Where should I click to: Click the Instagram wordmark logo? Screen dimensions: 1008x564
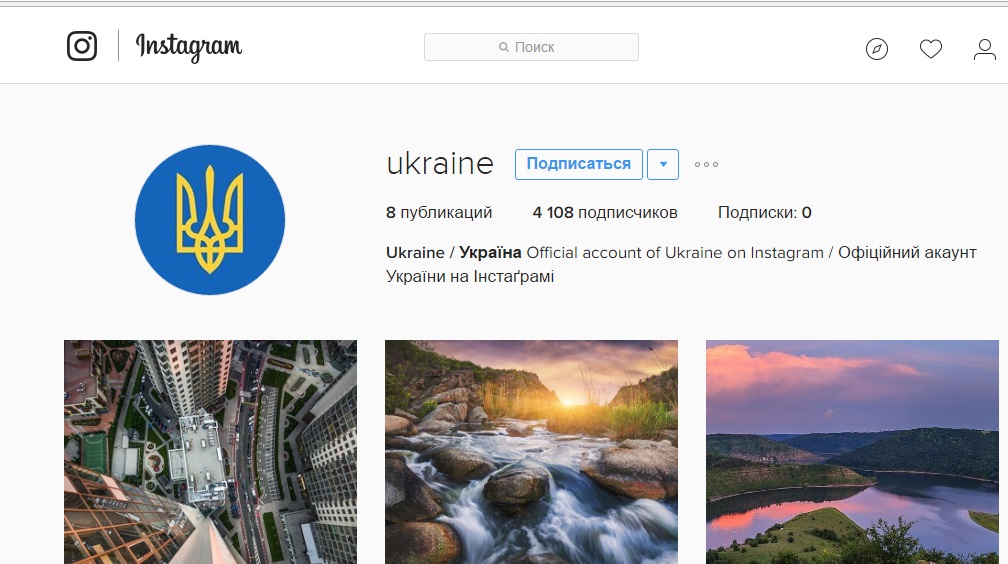(189, 47)
